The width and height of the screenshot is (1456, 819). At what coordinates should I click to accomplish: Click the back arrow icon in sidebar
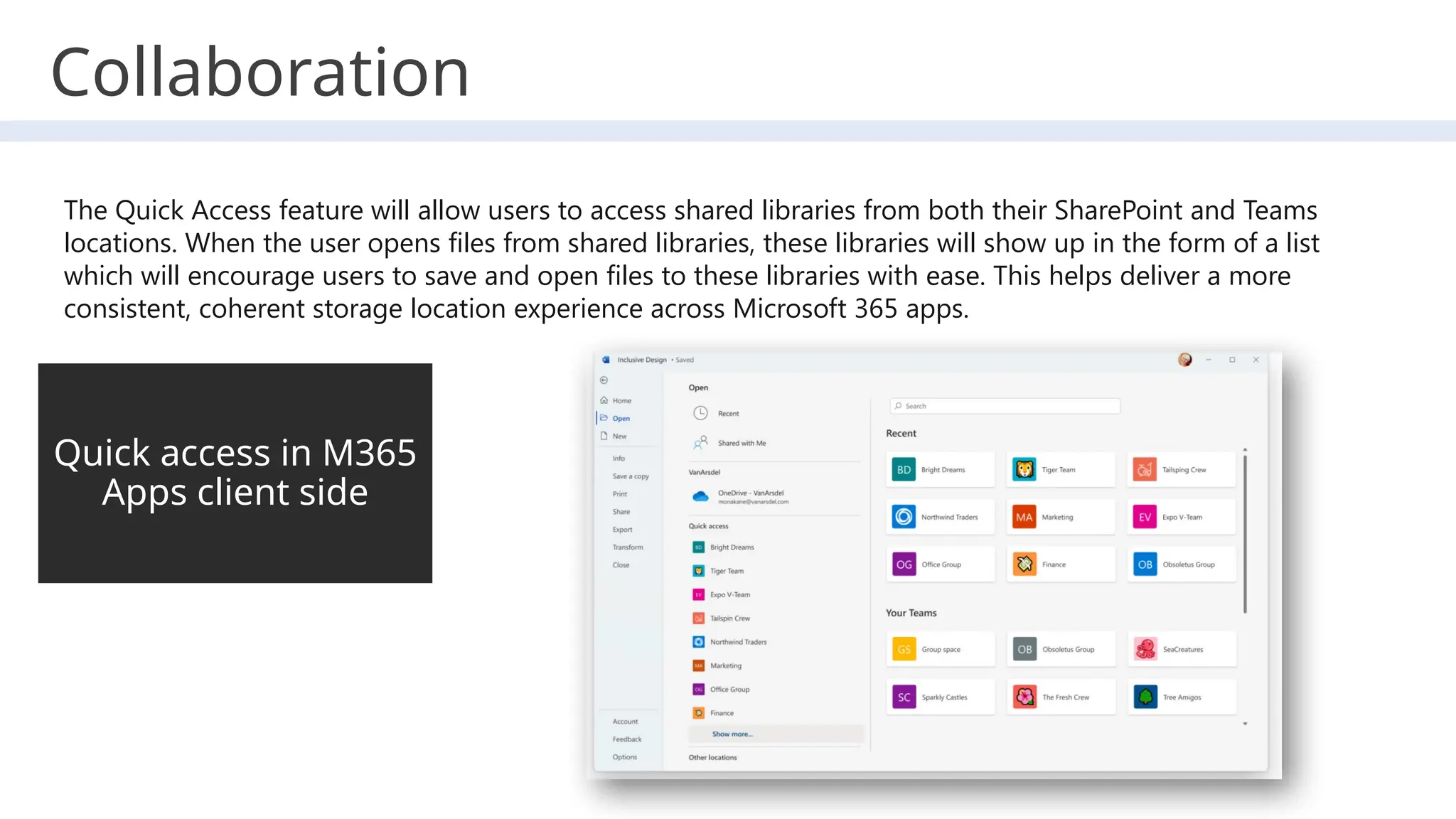(x=604, y=380)
